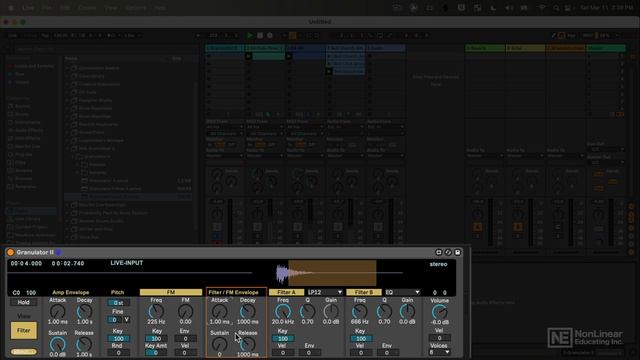Click the FM Env value field

185,339
